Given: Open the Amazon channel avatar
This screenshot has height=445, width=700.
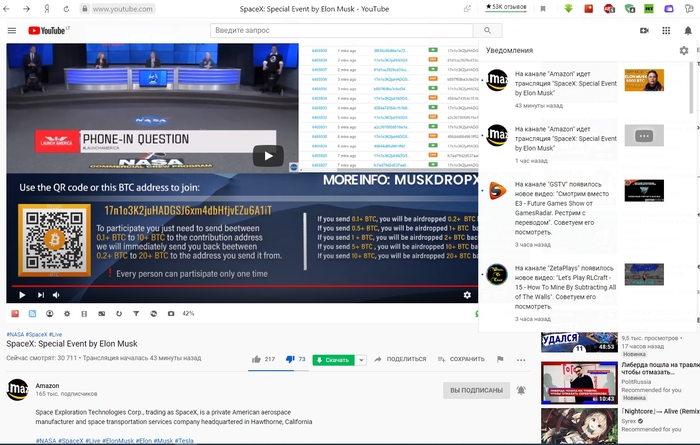Looking at the screenshot, I should click(x=17, y=390).
